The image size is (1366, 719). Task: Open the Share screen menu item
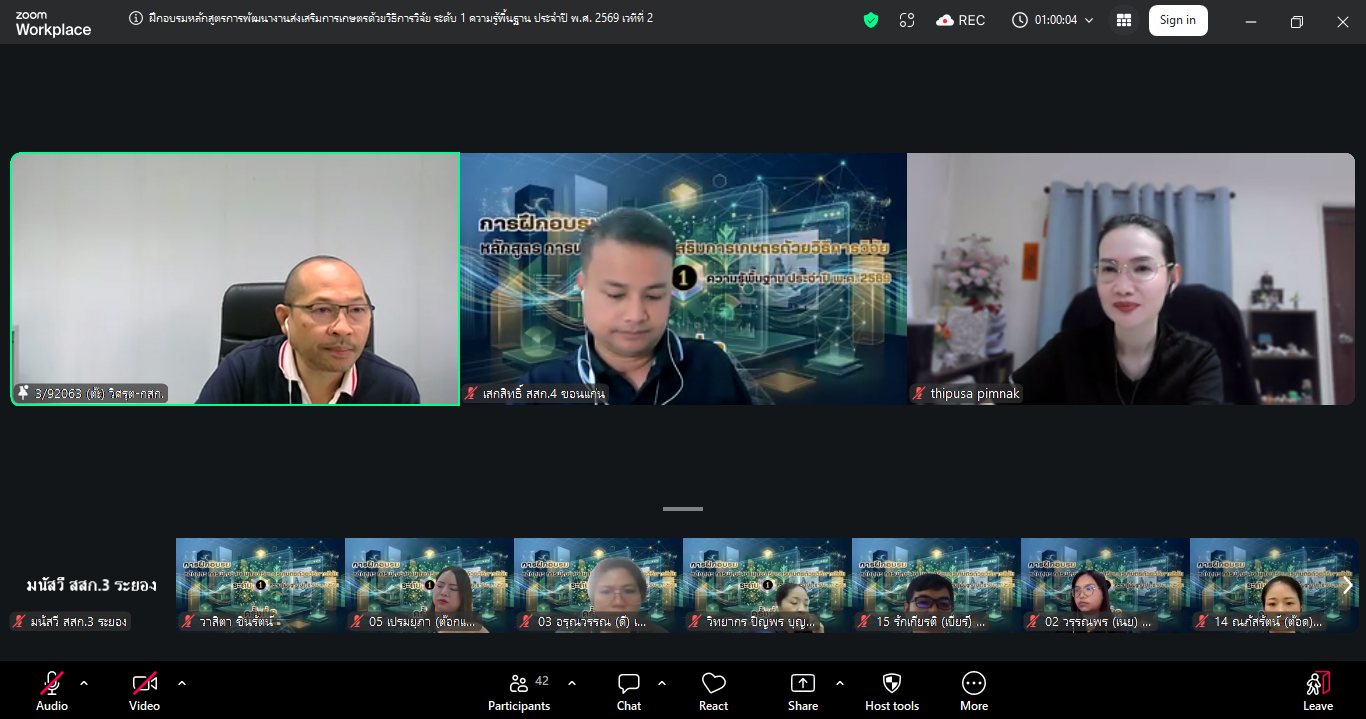click(x=802, y=691)
